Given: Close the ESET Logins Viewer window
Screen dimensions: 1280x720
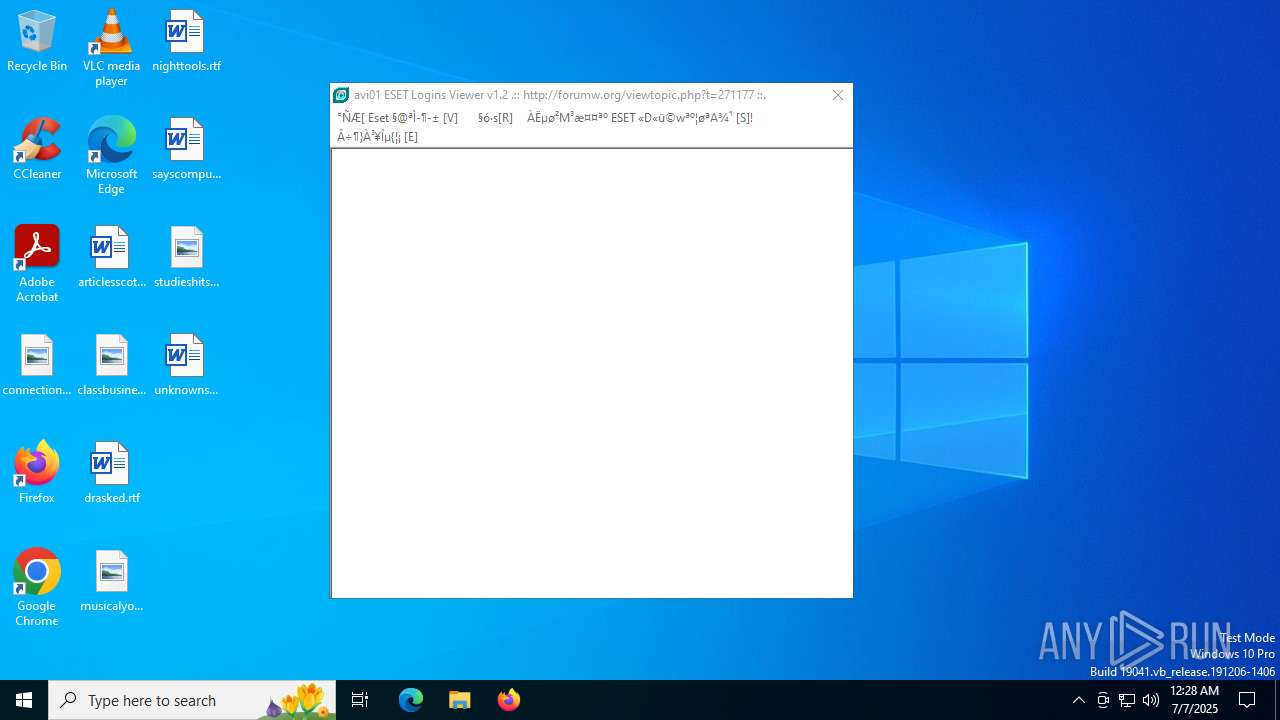Looking at the screenshot, I should point(838,95).
